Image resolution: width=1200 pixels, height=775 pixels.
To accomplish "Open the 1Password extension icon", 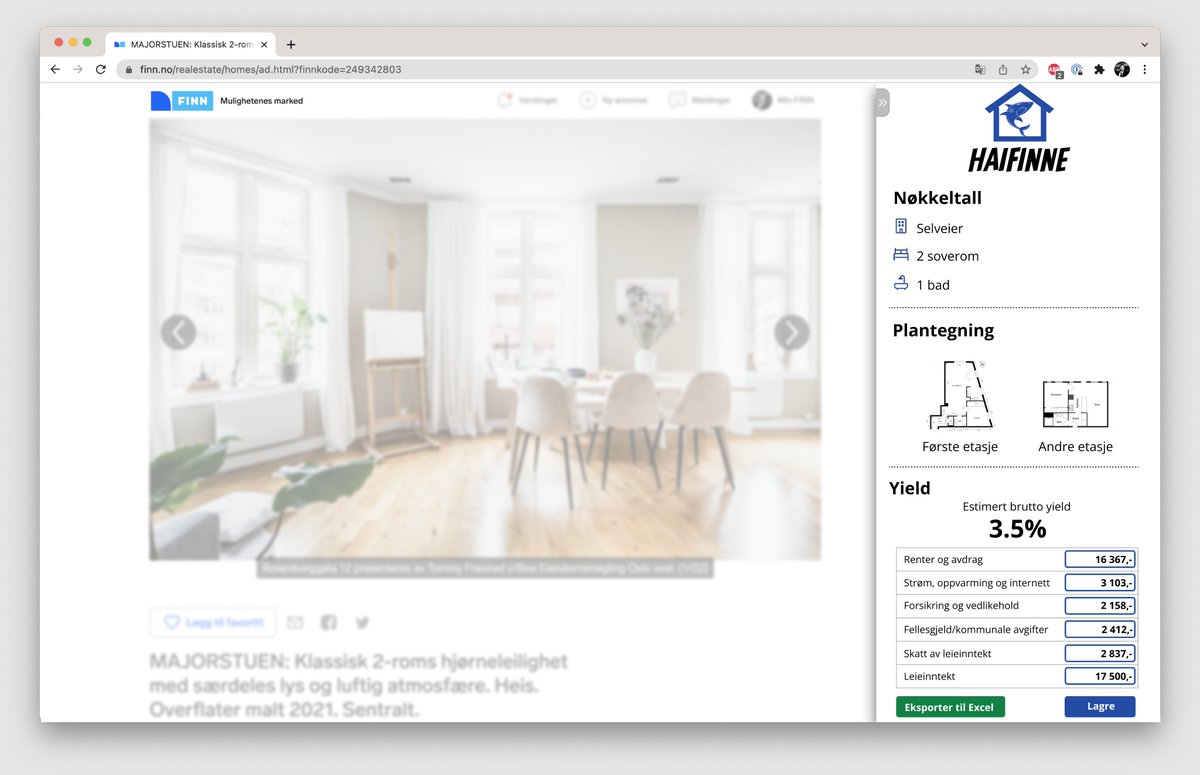I will point(1077,69).
